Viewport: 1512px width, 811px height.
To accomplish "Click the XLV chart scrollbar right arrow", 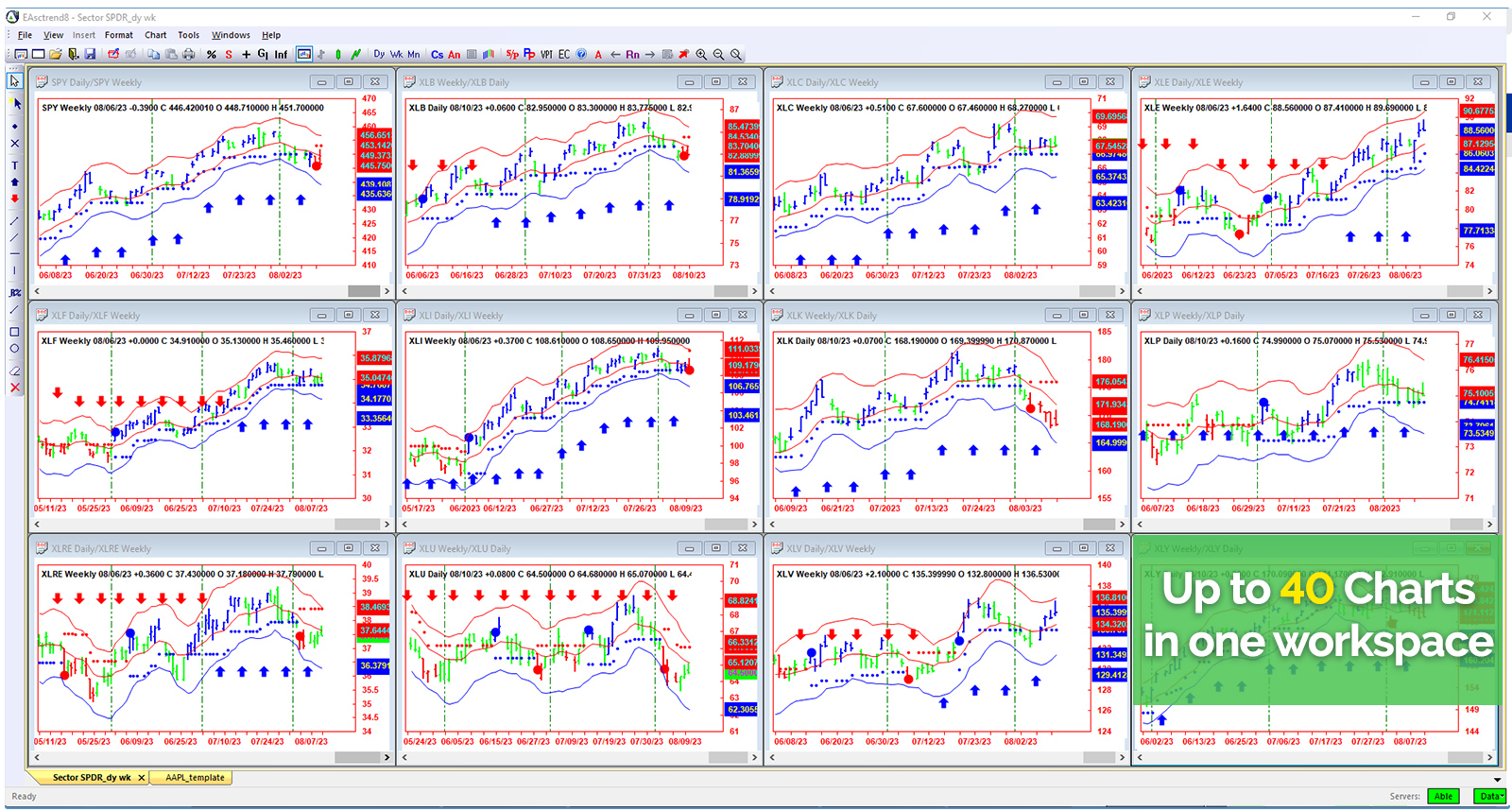I will tap(1122, 757).
